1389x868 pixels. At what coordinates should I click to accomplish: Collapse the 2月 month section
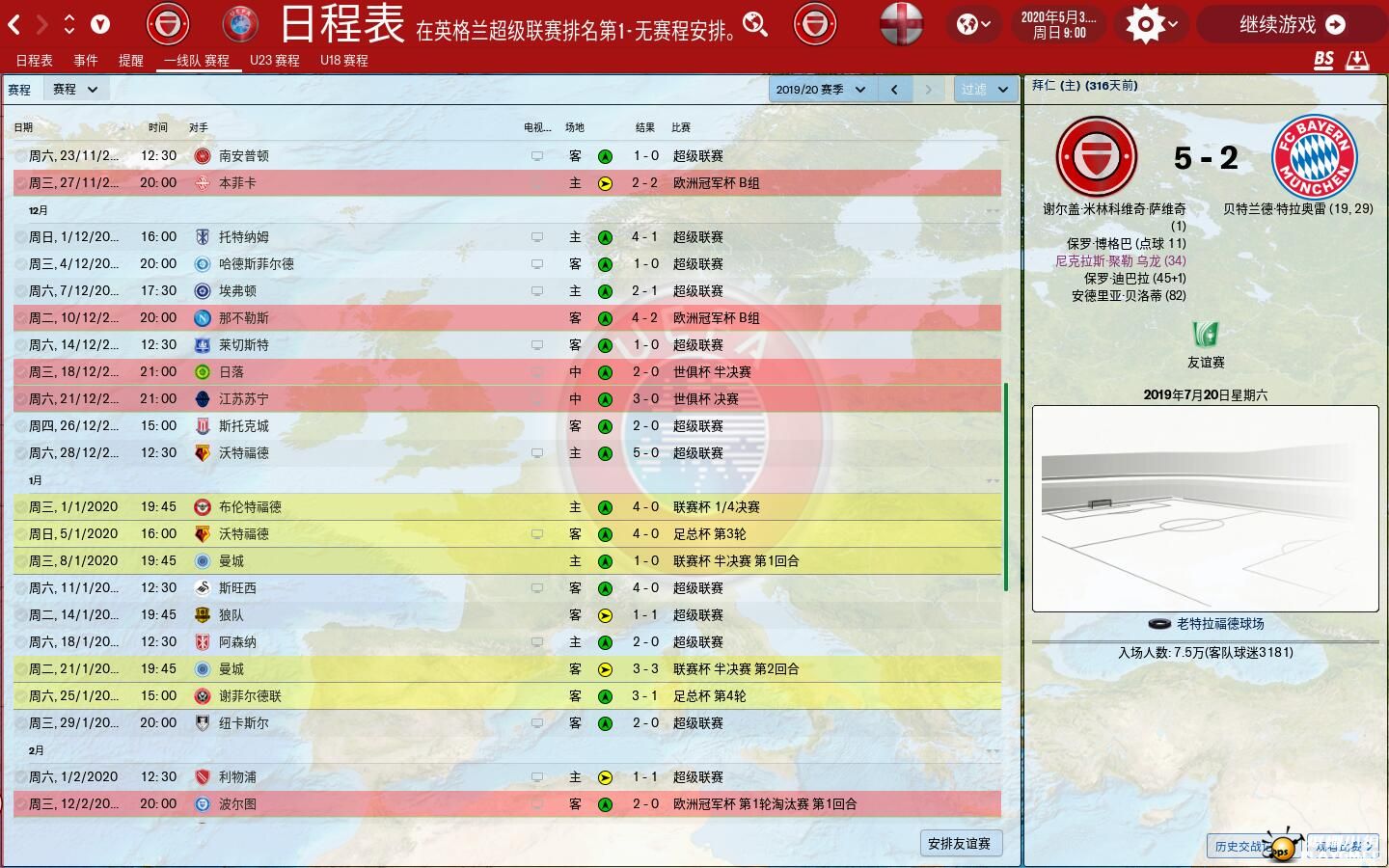[x=993, y=750]
